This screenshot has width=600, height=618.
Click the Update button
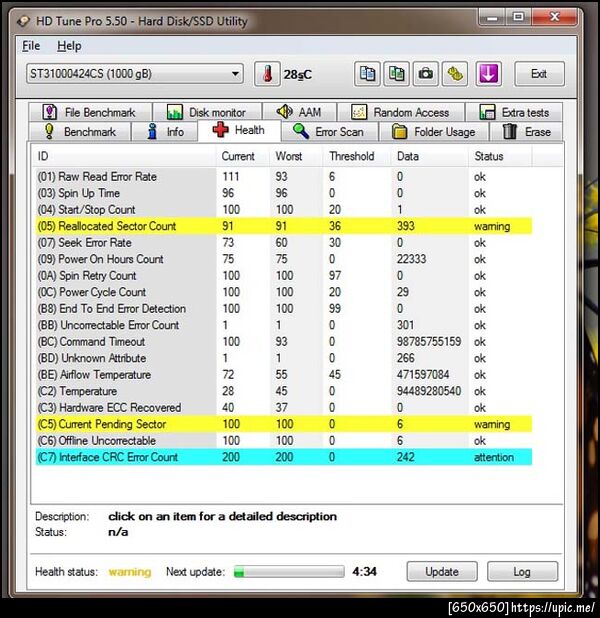pyautogui.click(x=442, y=571)
